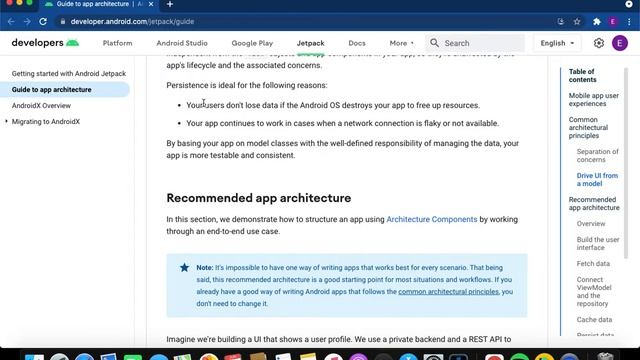Viewport: 640px width, 360px height.
Task: Click the star icon in the note box
Action: pyautogui.click(x=184, y=267)
